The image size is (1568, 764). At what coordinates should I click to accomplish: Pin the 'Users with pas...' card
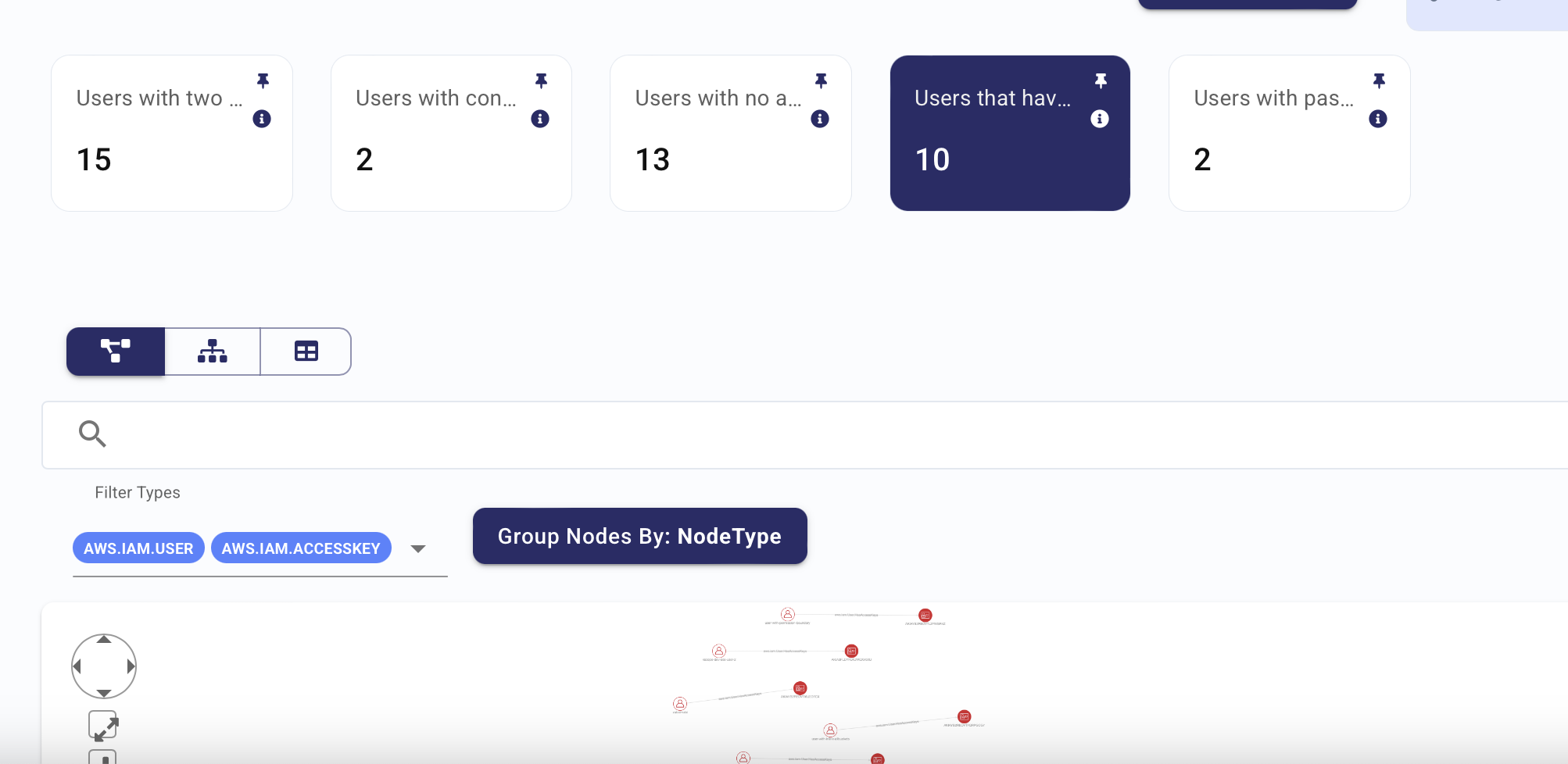(x=1379, y=80)
